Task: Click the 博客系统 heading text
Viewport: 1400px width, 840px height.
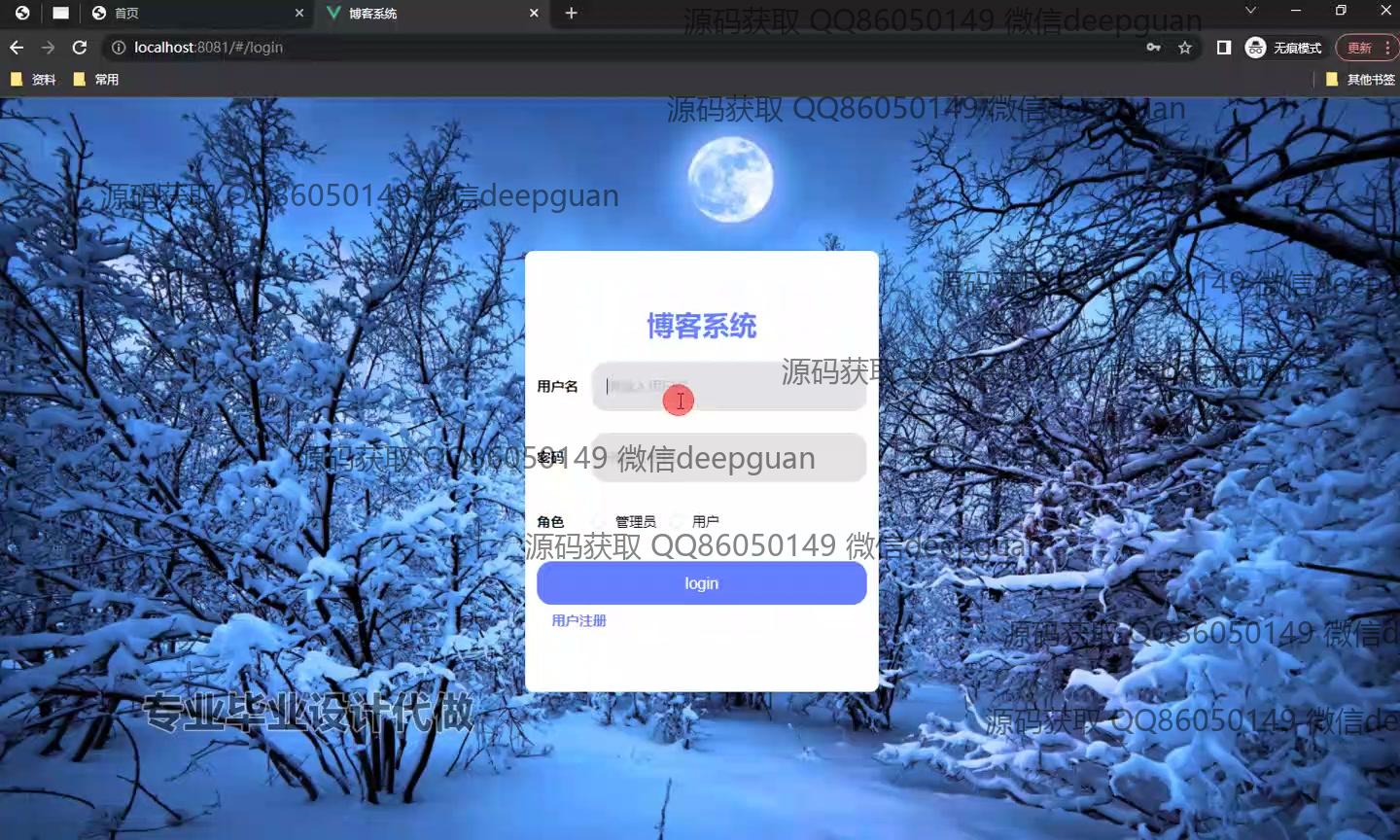Action: [x=701, y=326]
